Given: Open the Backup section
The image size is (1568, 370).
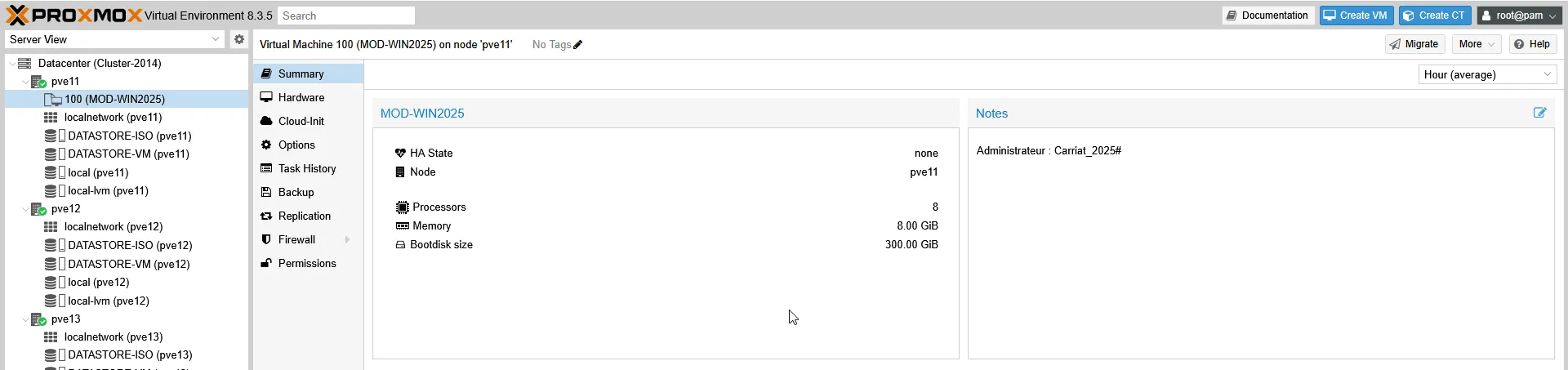Looking at the screenshot, I should 296,192.
